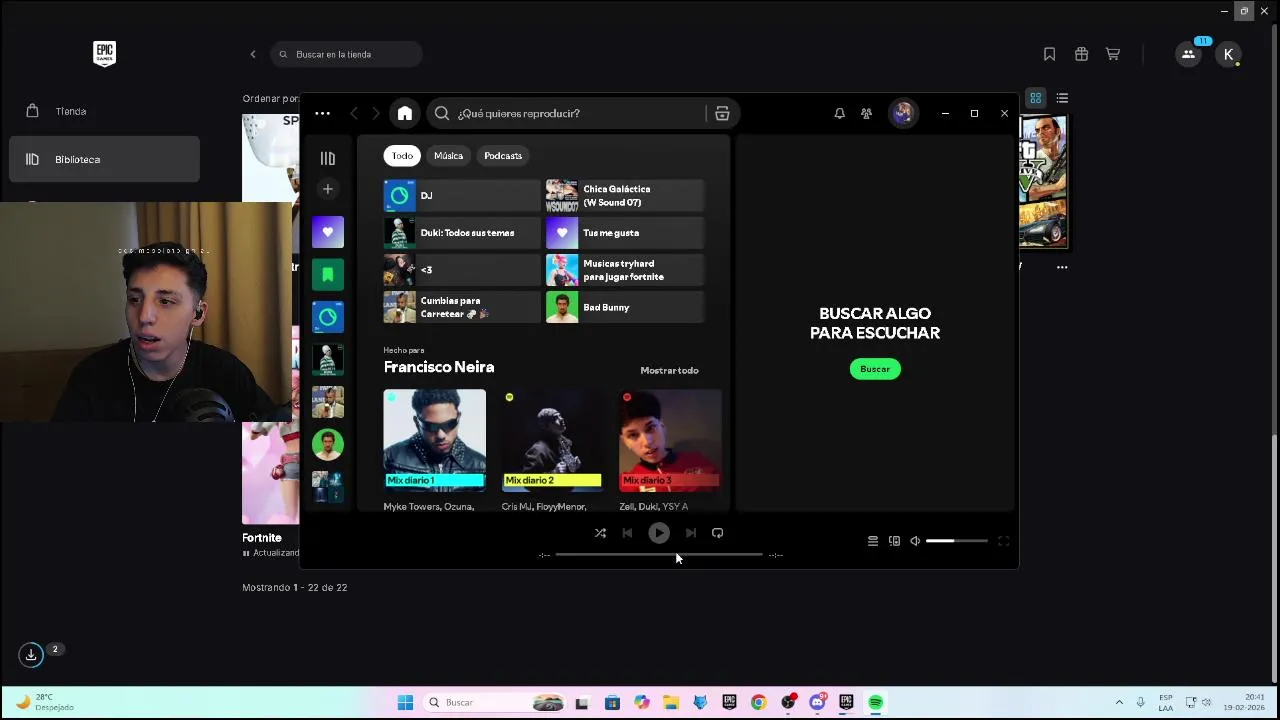Go back with Spotify's left arrow
The height and width of the screenshot is (720, 1280).
pyautogui.click(x=354, y=113)
